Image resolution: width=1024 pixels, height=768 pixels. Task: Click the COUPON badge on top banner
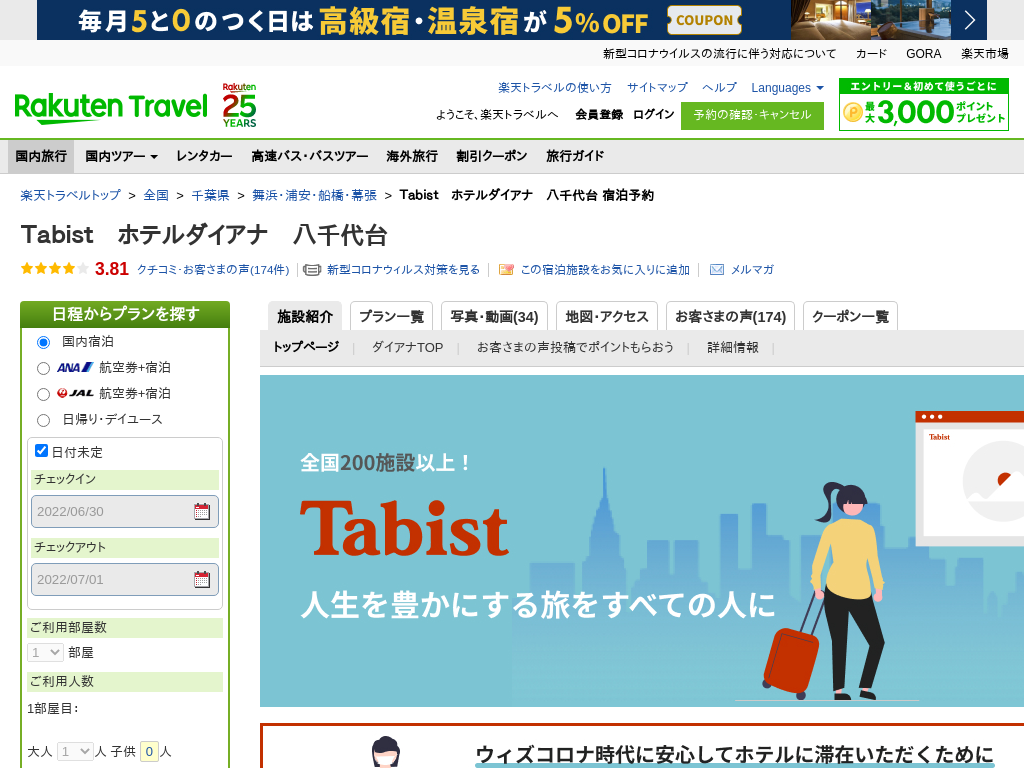tap(704, 20)
